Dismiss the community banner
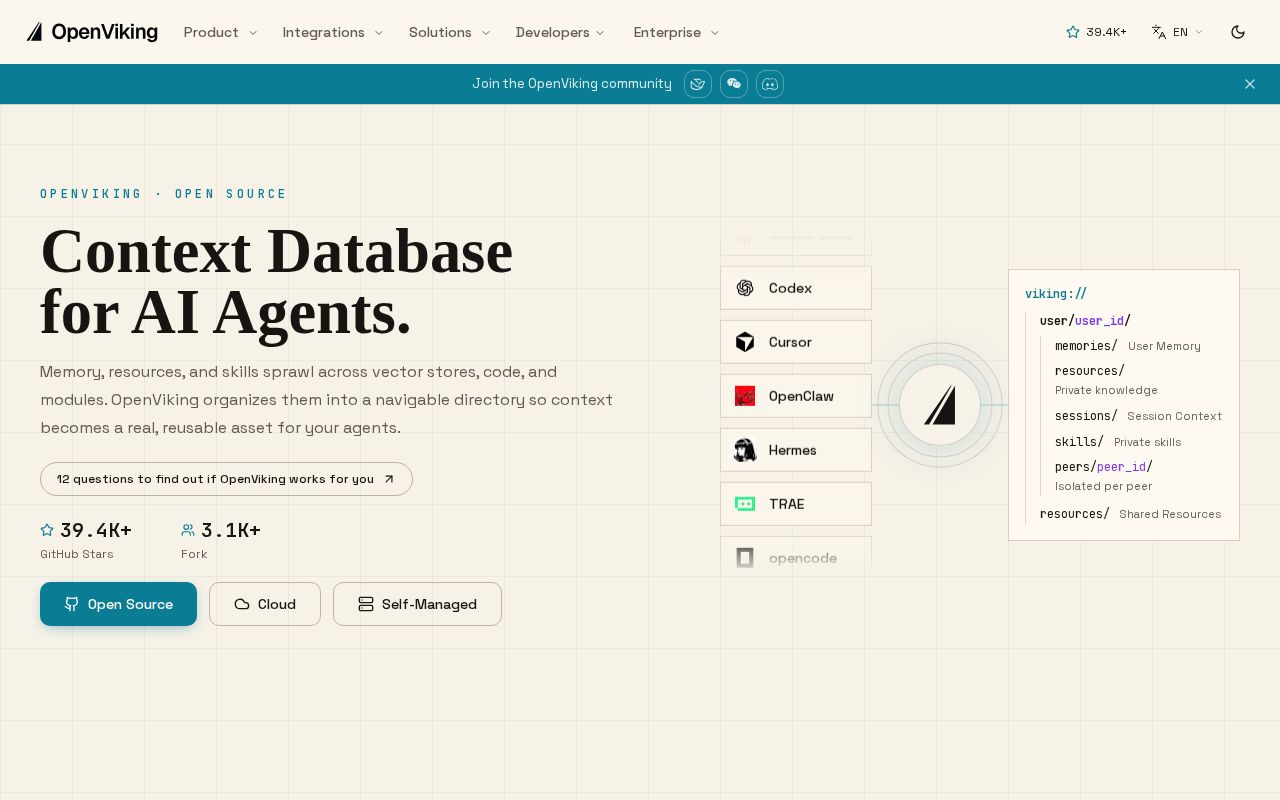1280x800 pixels. click(x=1250, y=84)
